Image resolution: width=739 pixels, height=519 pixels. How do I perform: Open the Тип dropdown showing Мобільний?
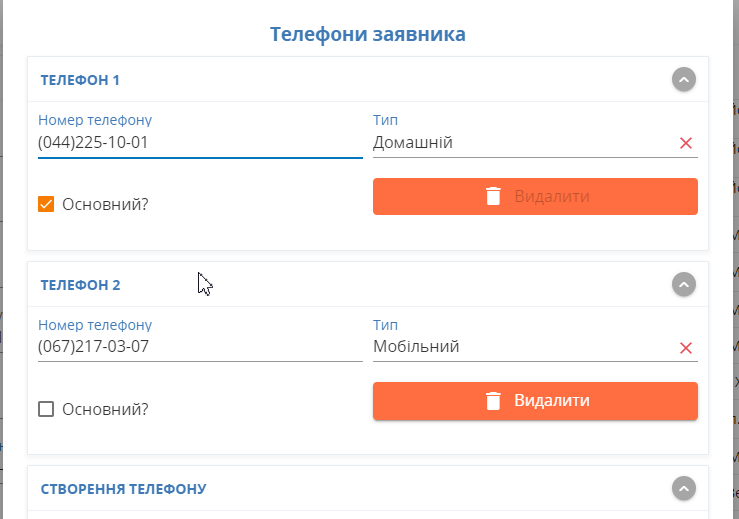(520, 348)
